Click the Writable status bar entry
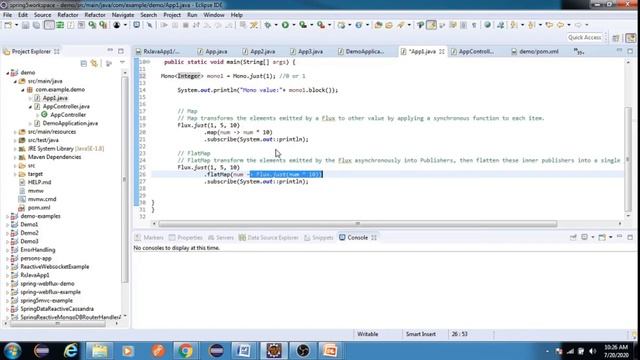The width and height of the screenshot is (640, 360). pos(368,334)
